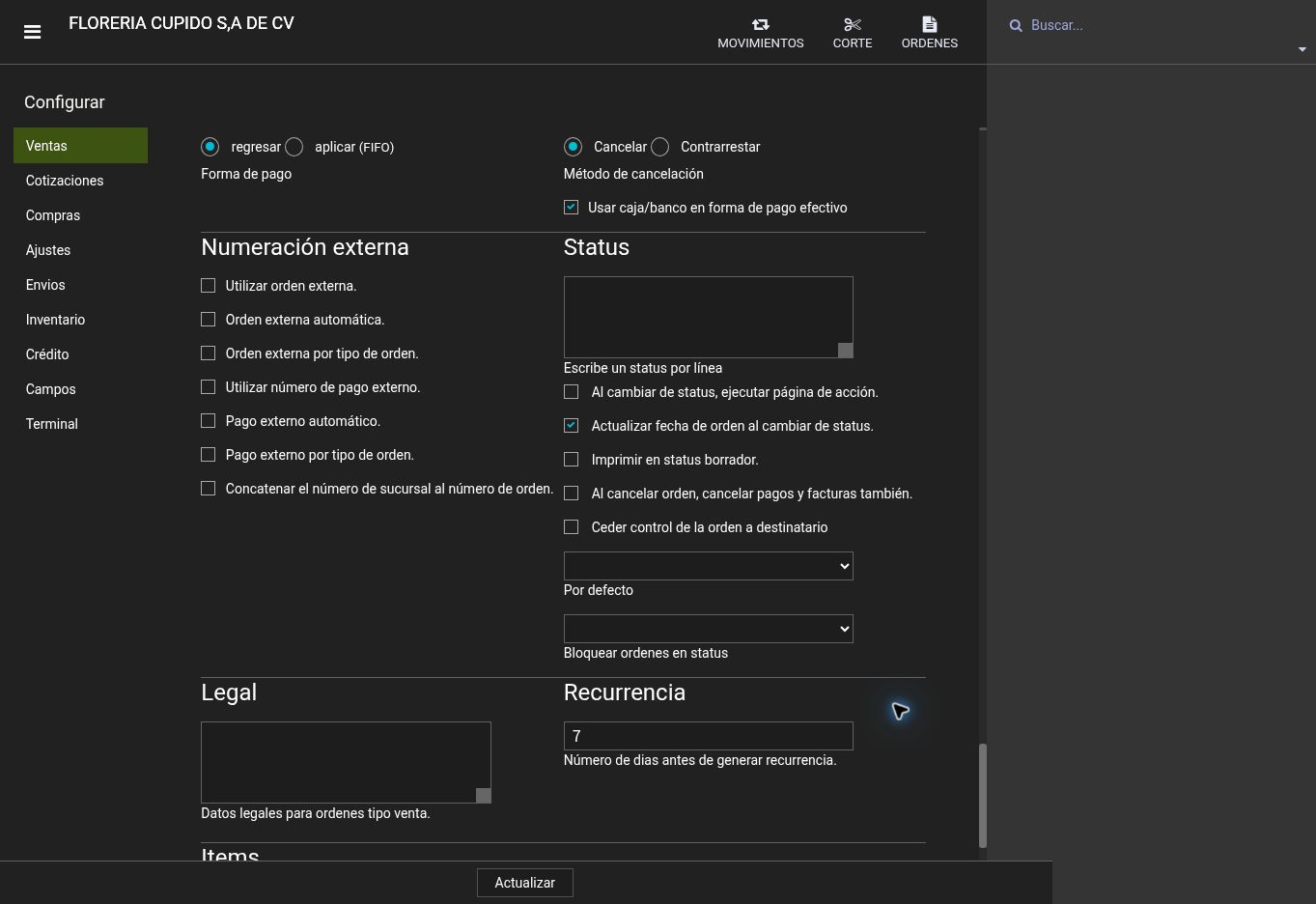Enable Utilizar orden externa checkbox
Screen dimensions: 1316x904
[208, 285]
